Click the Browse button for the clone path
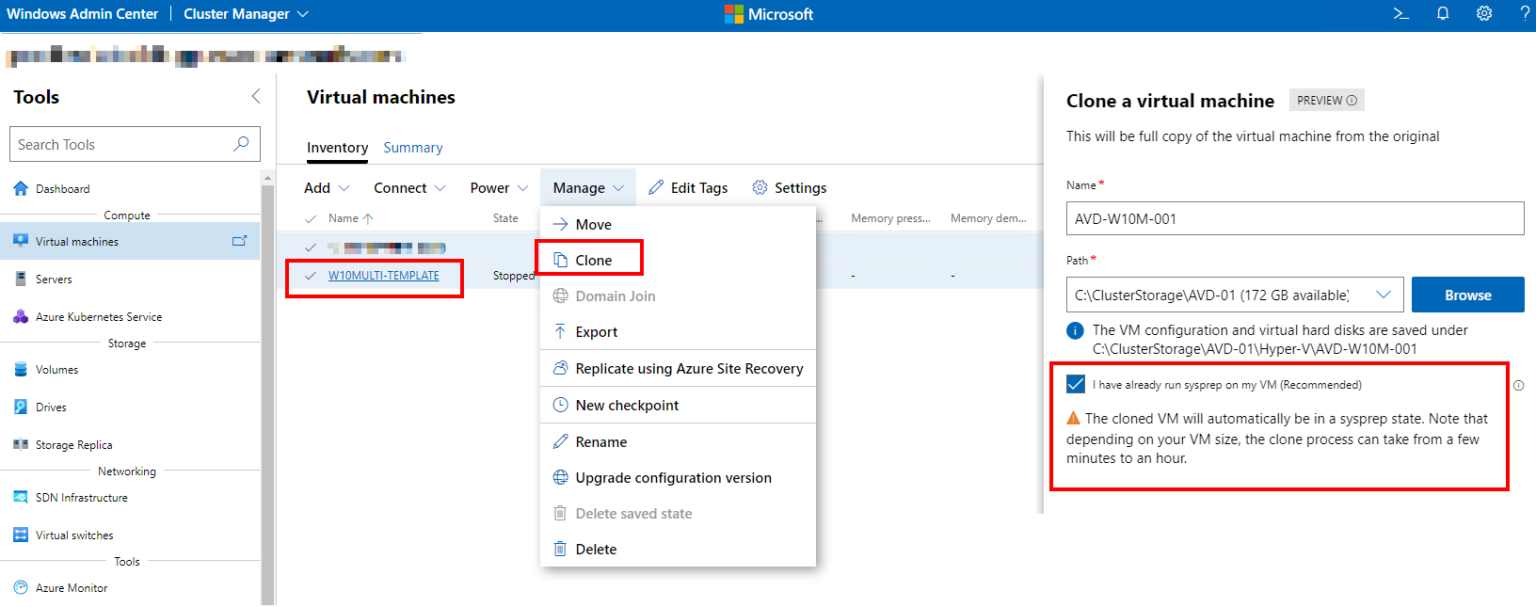The image size is (1536, 607). (1467, 294)
